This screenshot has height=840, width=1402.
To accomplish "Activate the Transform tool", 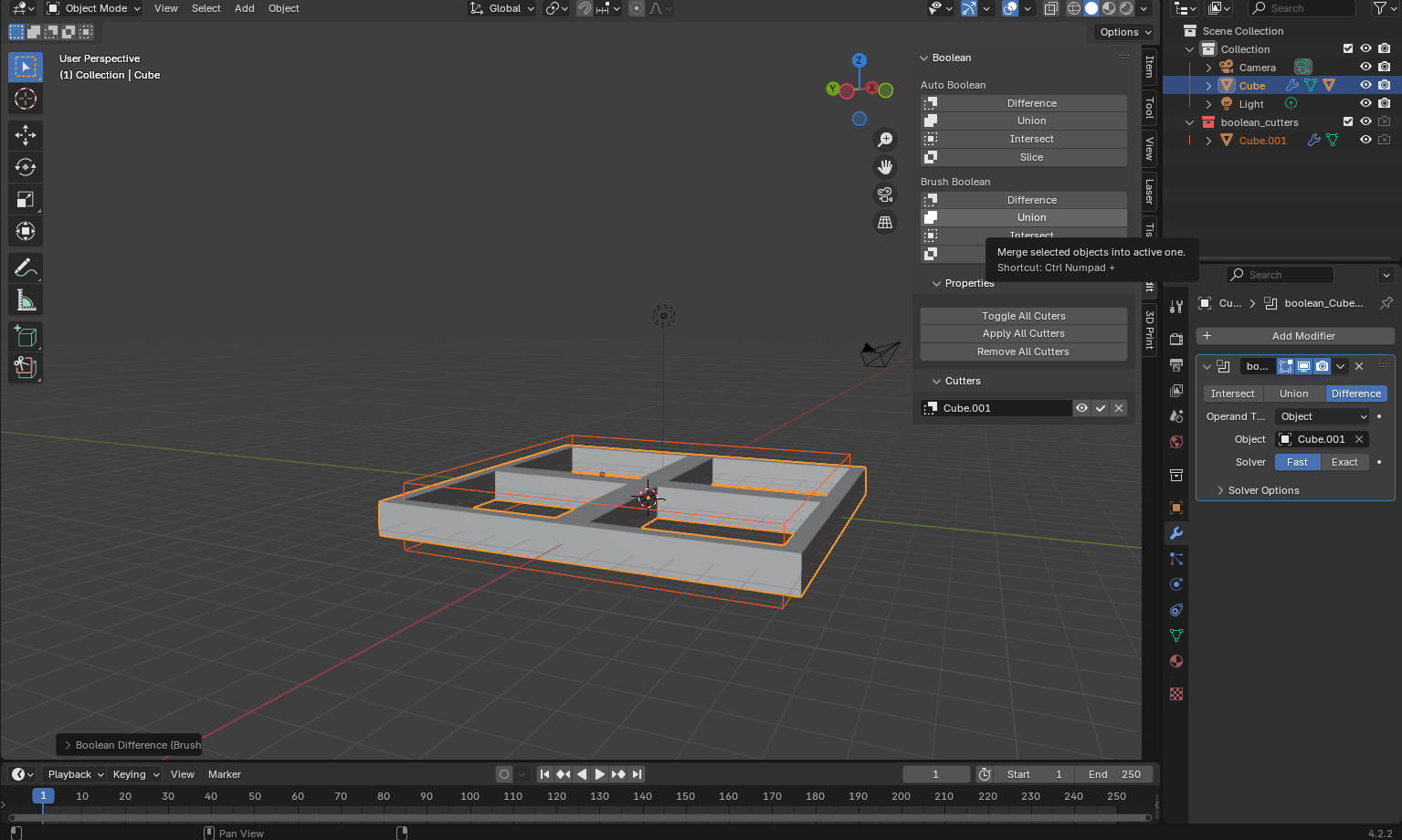I will point(26,231).
